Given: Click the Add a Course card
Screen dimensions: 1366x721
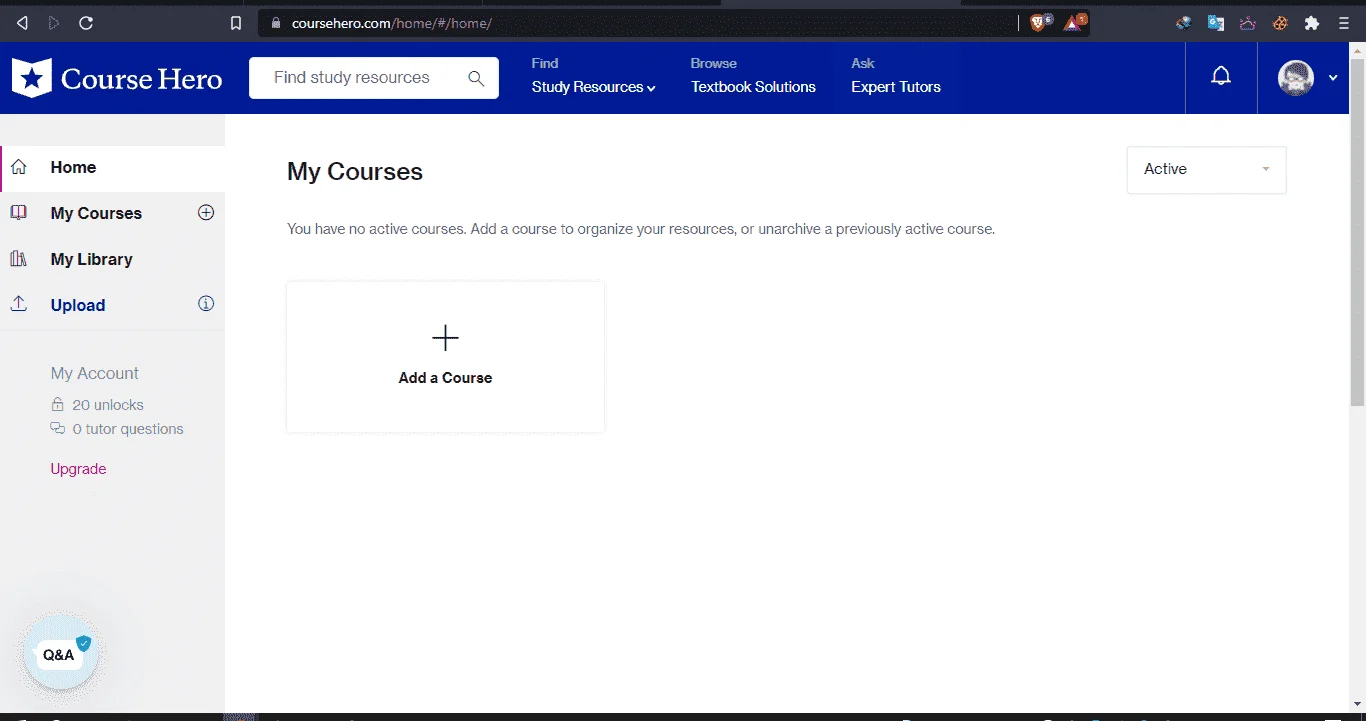Looking at the screenshot, I should click(446, 357).
